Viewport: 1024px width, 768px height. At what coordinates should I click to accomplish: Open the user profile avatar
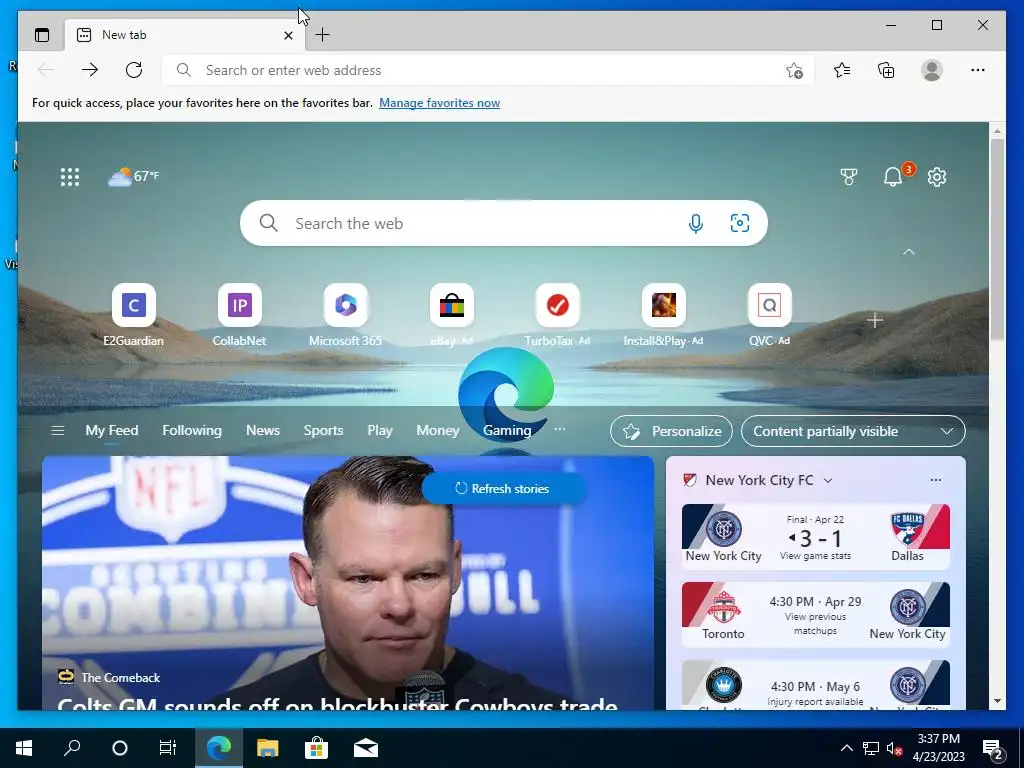(x=932, y=70)
